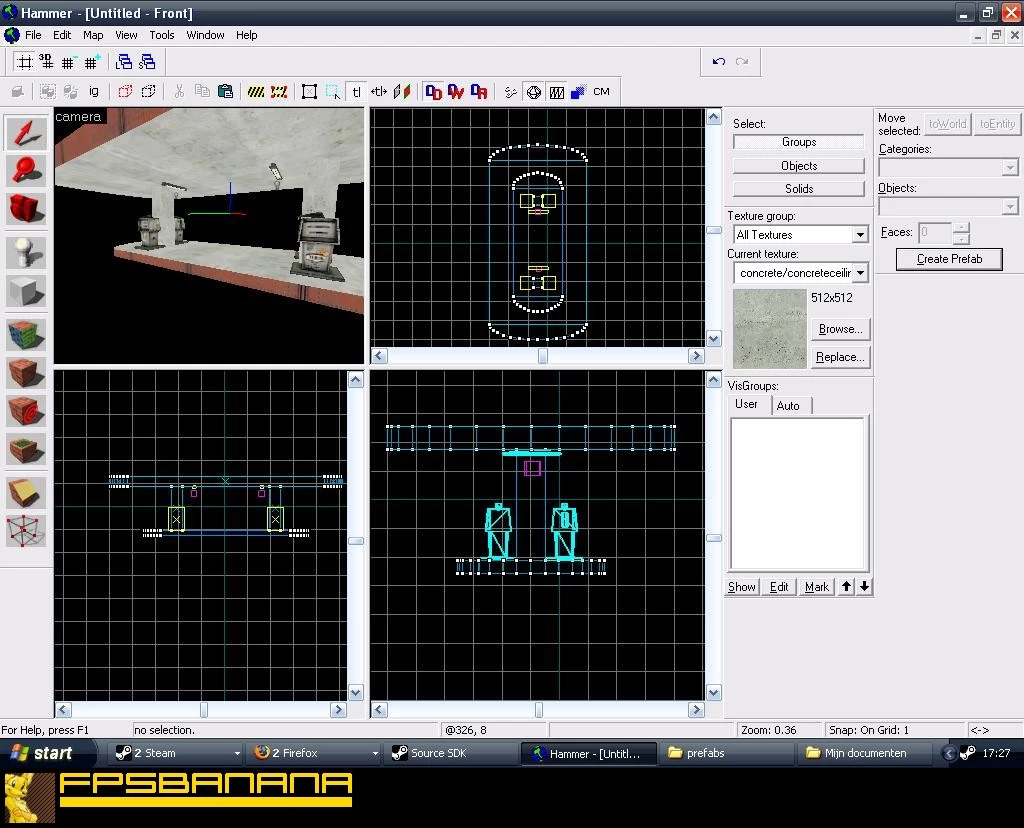Screen dimensions: 1024x828
Task: Click the concrete texture preview swatch
Action: 770,328
